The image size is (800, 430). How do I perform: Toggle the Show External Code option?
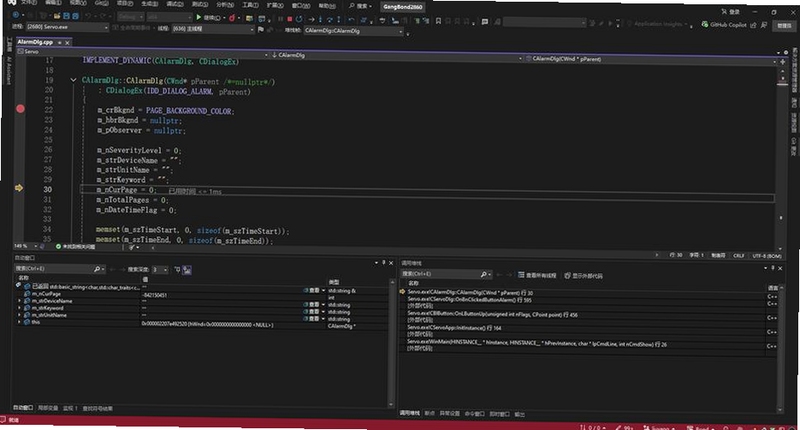583,276
